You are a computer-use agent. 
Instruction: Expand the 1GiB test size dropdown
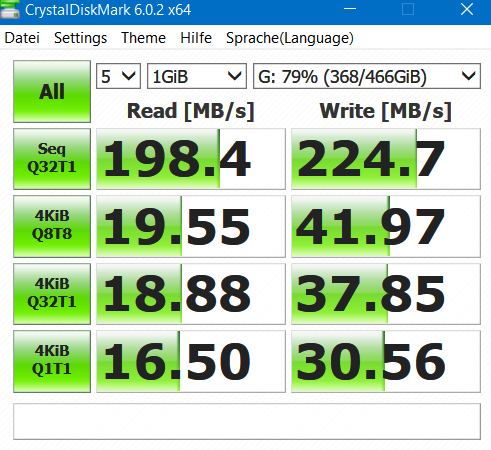click(197, 76)
